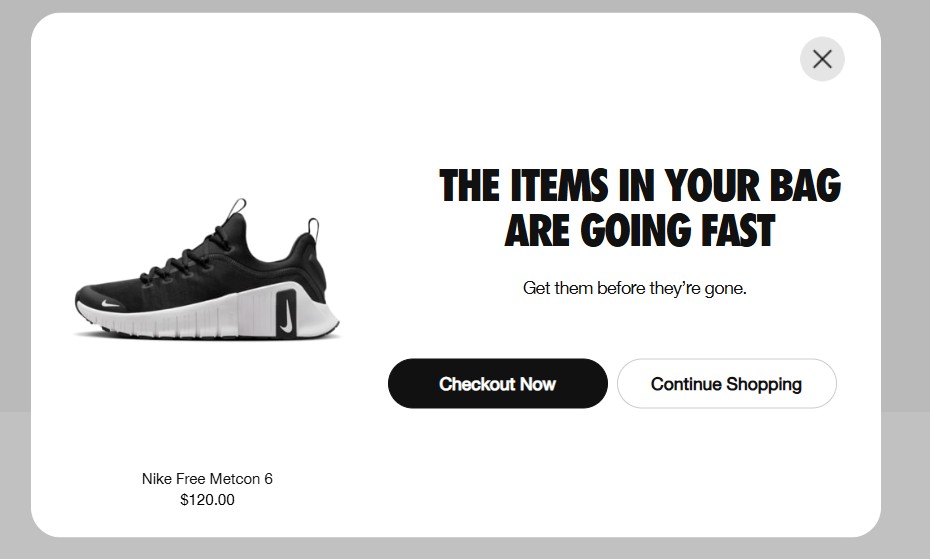Click the tongue pull loop of the shoe
Screen dimensions: 930x559
tap(238, 207)
